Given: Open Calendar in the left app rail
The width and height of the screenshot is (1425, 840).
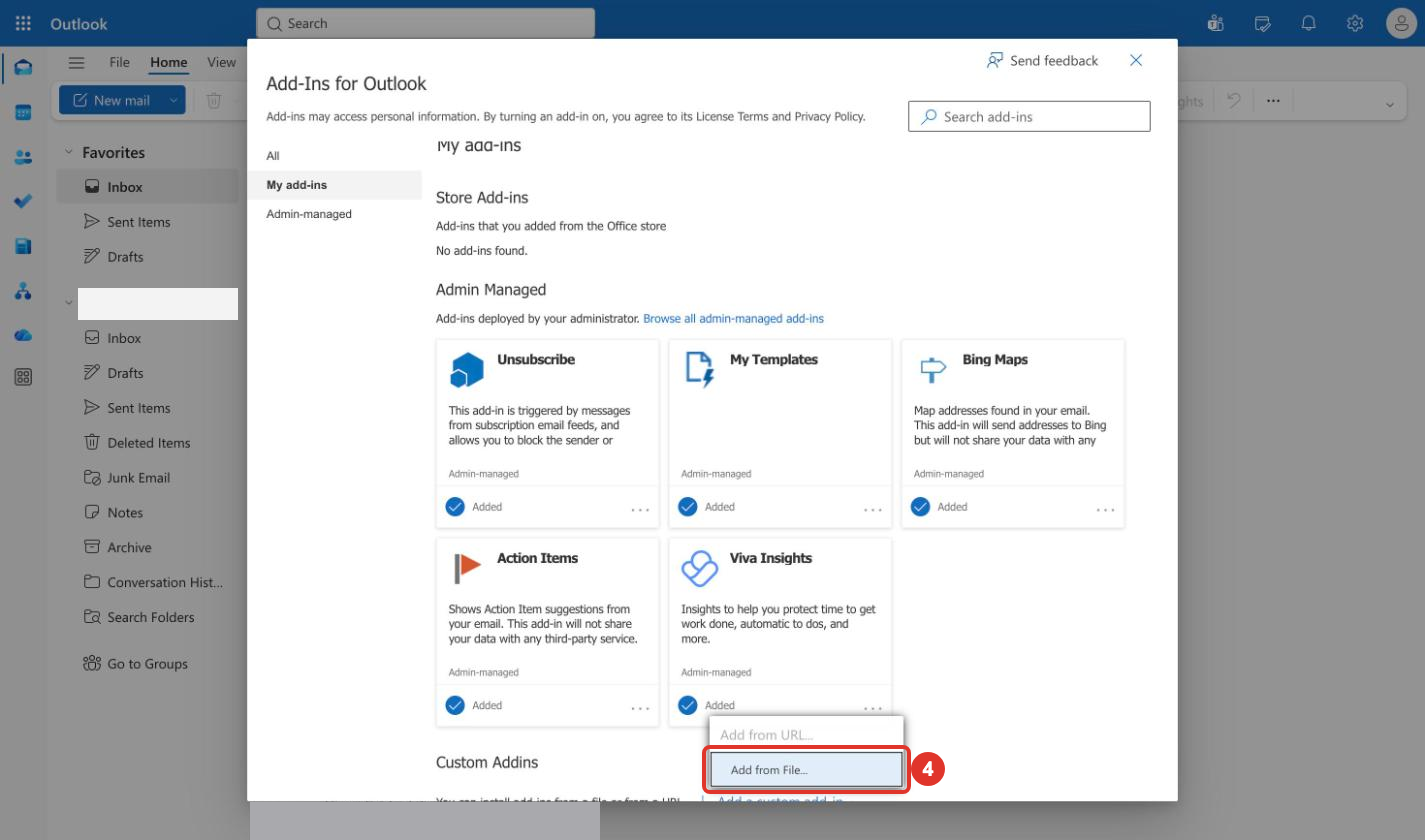Looking at the screenshot, I should tap(23, 112).
